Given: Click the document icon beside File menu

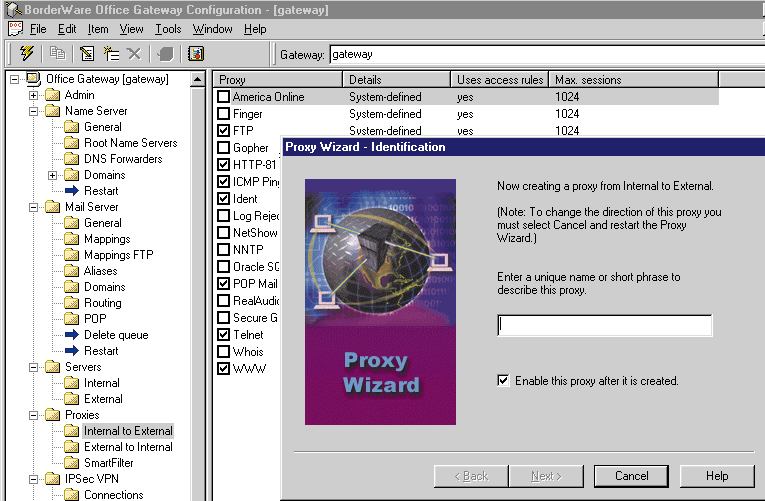Looking at the screenshot, I should coord(15,29).
